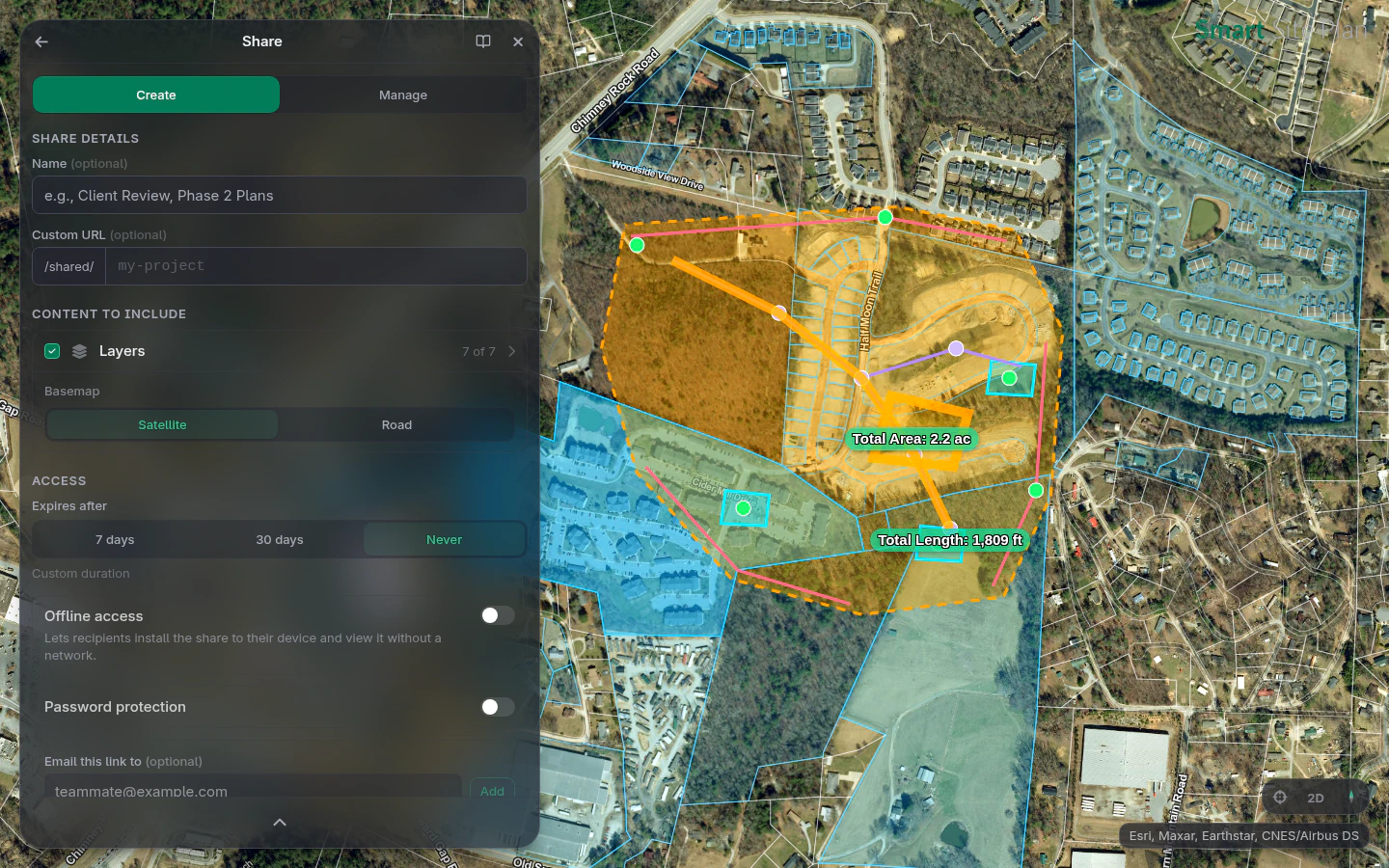Enable the Offline access toggle
This screenshot has width=1389, height=868.
[498, 615]
